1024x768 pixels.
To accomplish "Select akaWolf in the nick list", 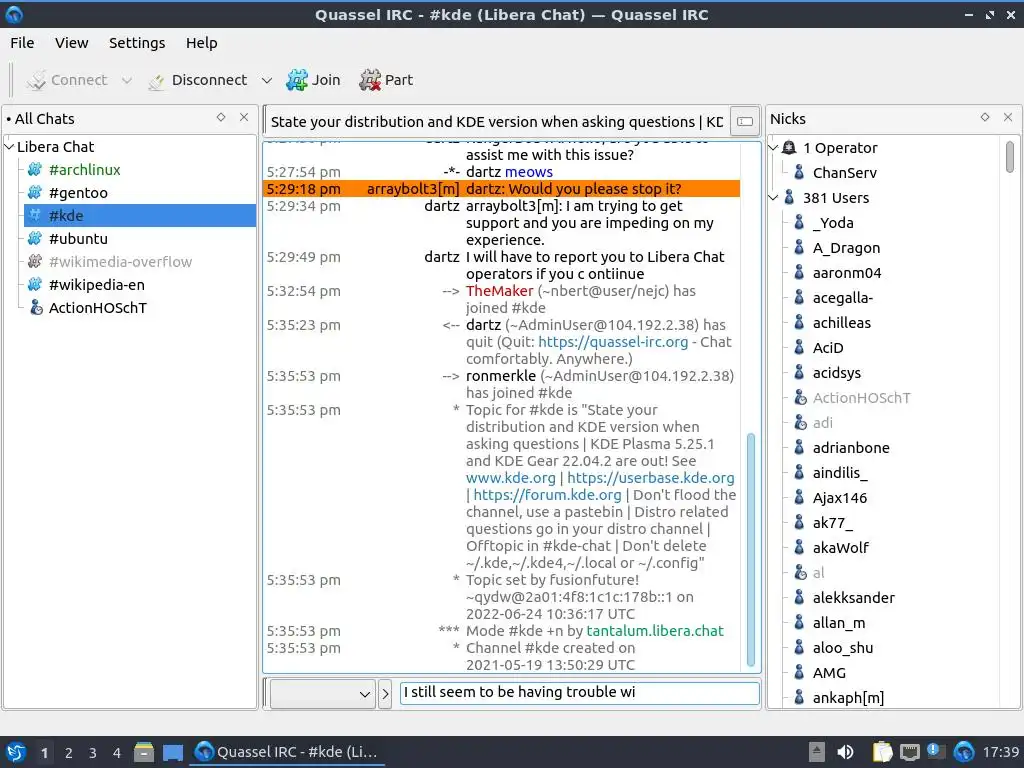I will click(840, 548).
